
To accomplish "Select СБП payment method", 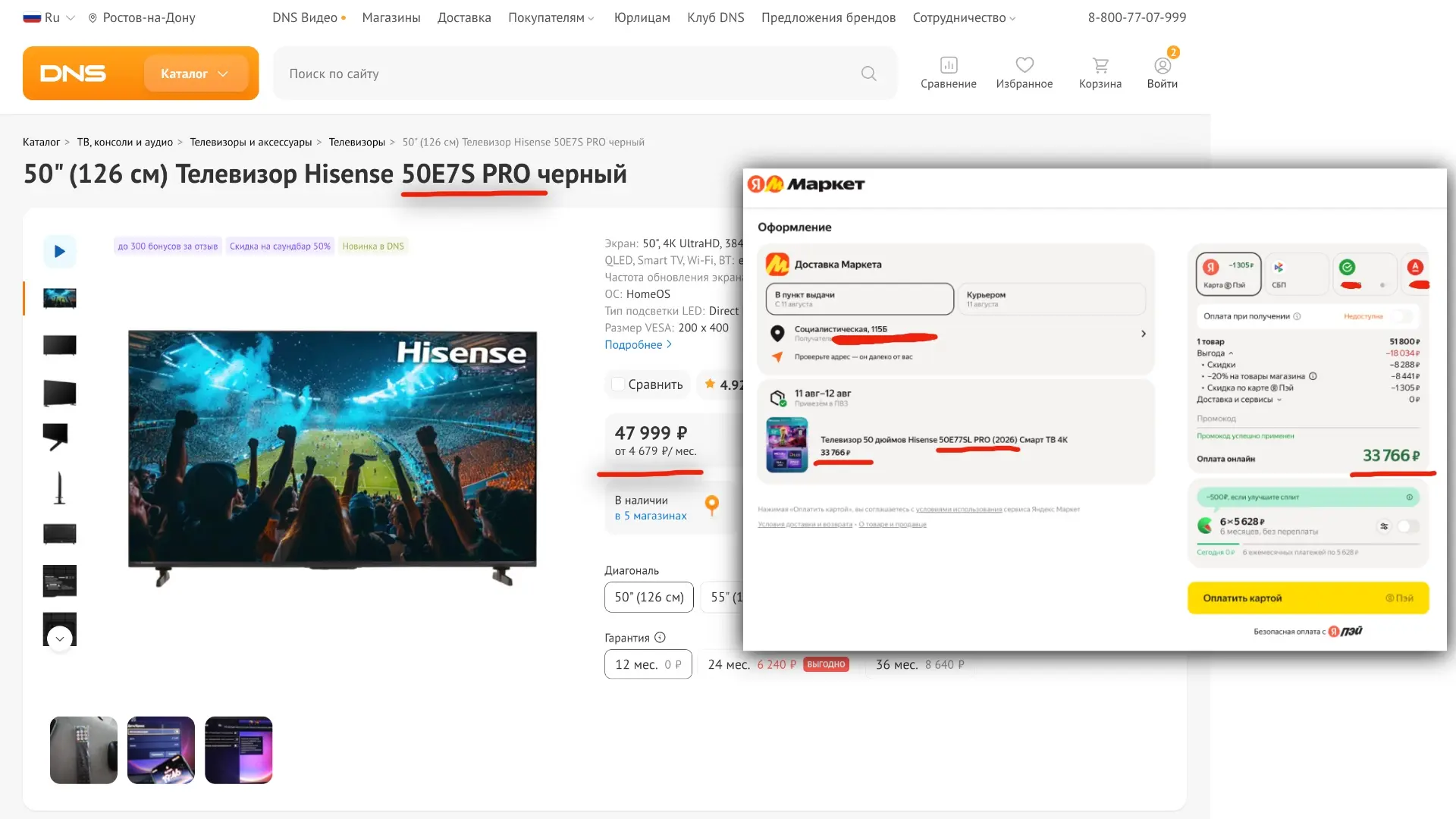I will [1297, 274].
